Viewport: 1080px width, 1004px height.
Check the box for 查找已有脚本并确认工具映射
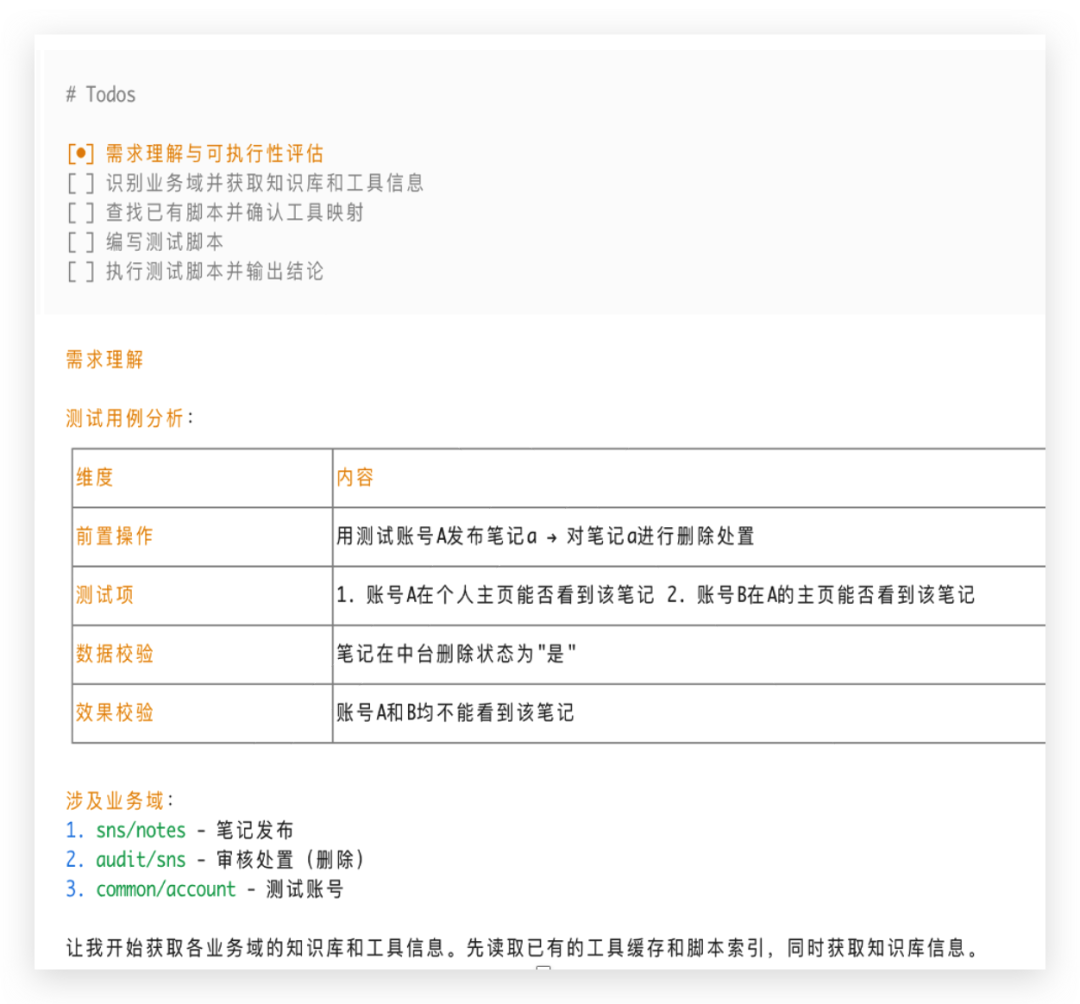[x=81, y=213]
